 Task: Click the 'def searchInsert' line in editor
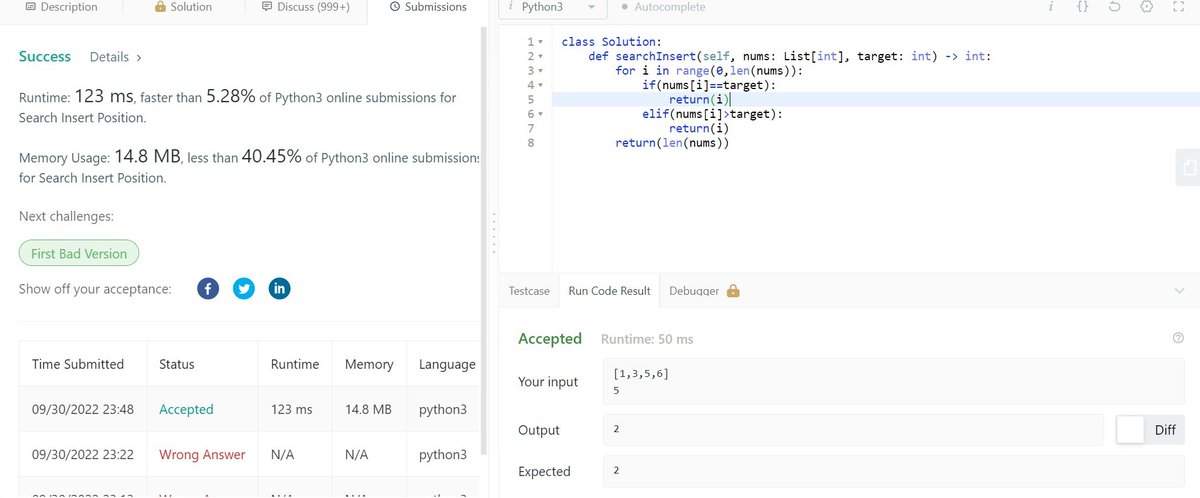pos(790,56)
